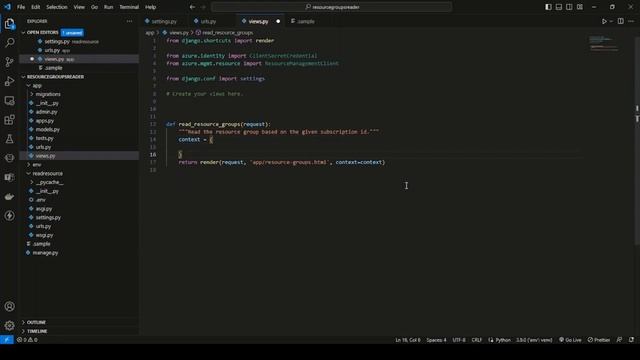
Task: Switch to the urls.py editor tab
Action: 208,21
